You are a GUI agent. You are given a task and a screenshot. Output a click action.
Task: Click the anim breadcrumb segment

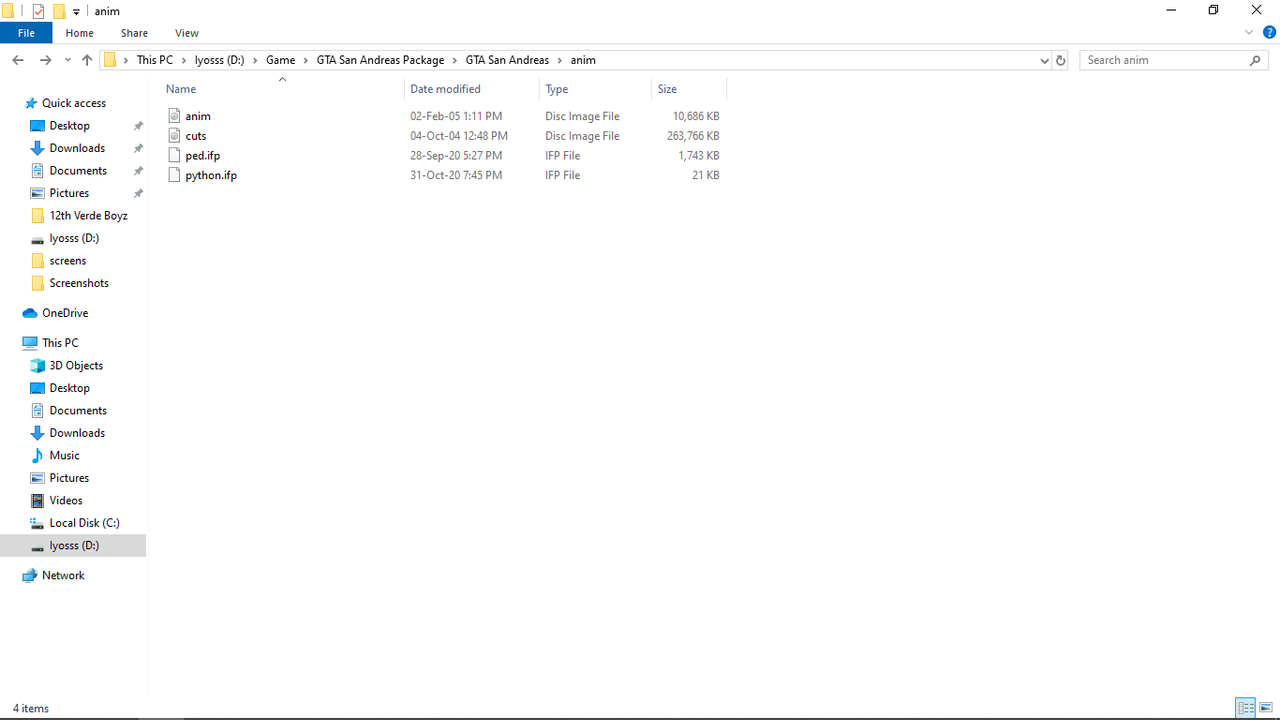(x=583, y=60)
